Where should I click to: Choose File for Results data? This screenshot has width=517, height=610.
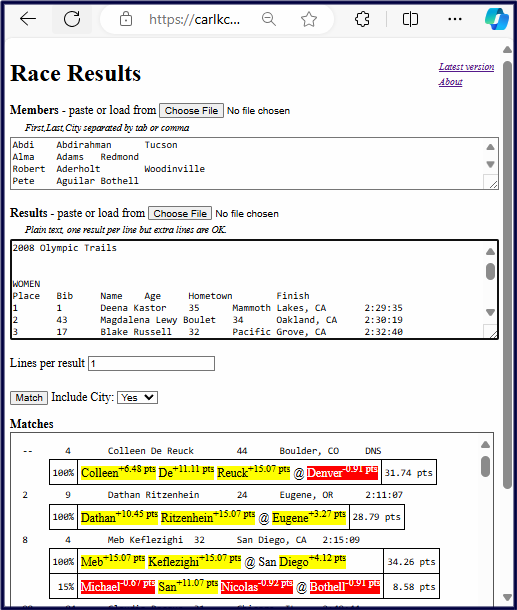[x=180, y=214]
